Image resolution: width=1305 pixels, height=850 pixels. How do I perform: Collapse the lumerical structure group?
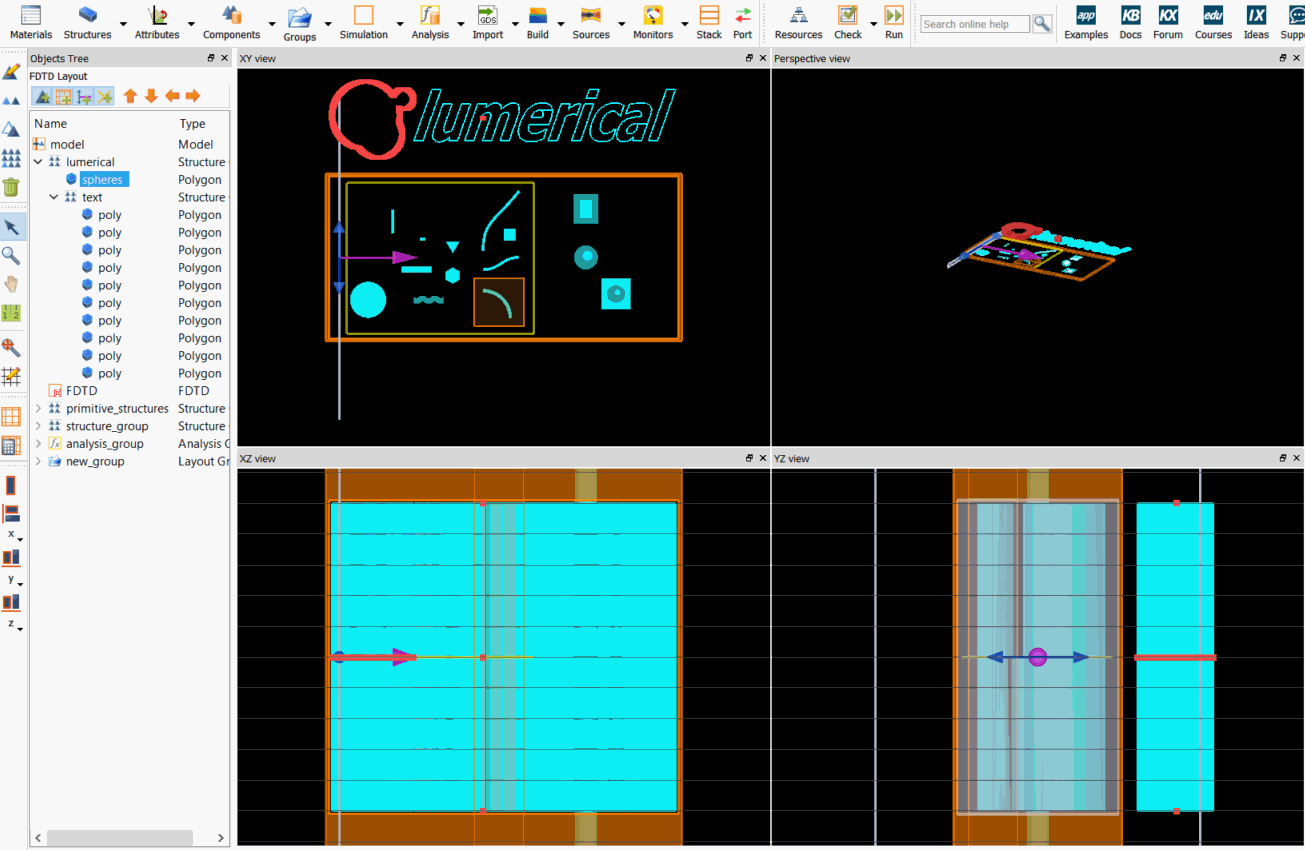[x=38, y=162]
